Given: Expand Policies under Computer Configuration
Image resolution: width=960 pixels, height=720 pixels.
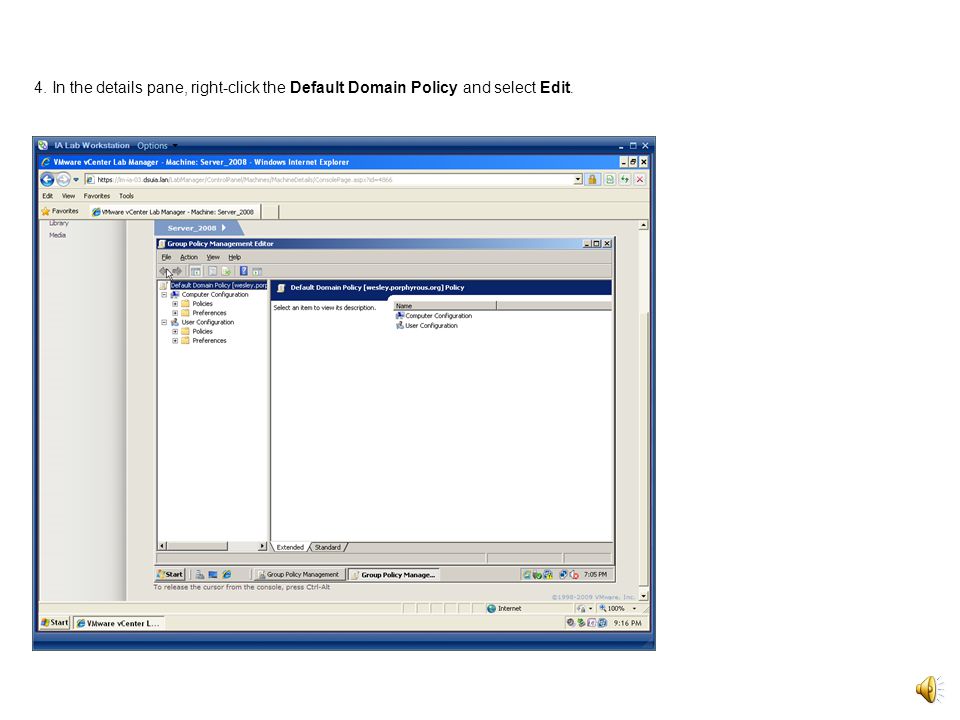Looking at the screenshot, I should [x=175, y=304].
